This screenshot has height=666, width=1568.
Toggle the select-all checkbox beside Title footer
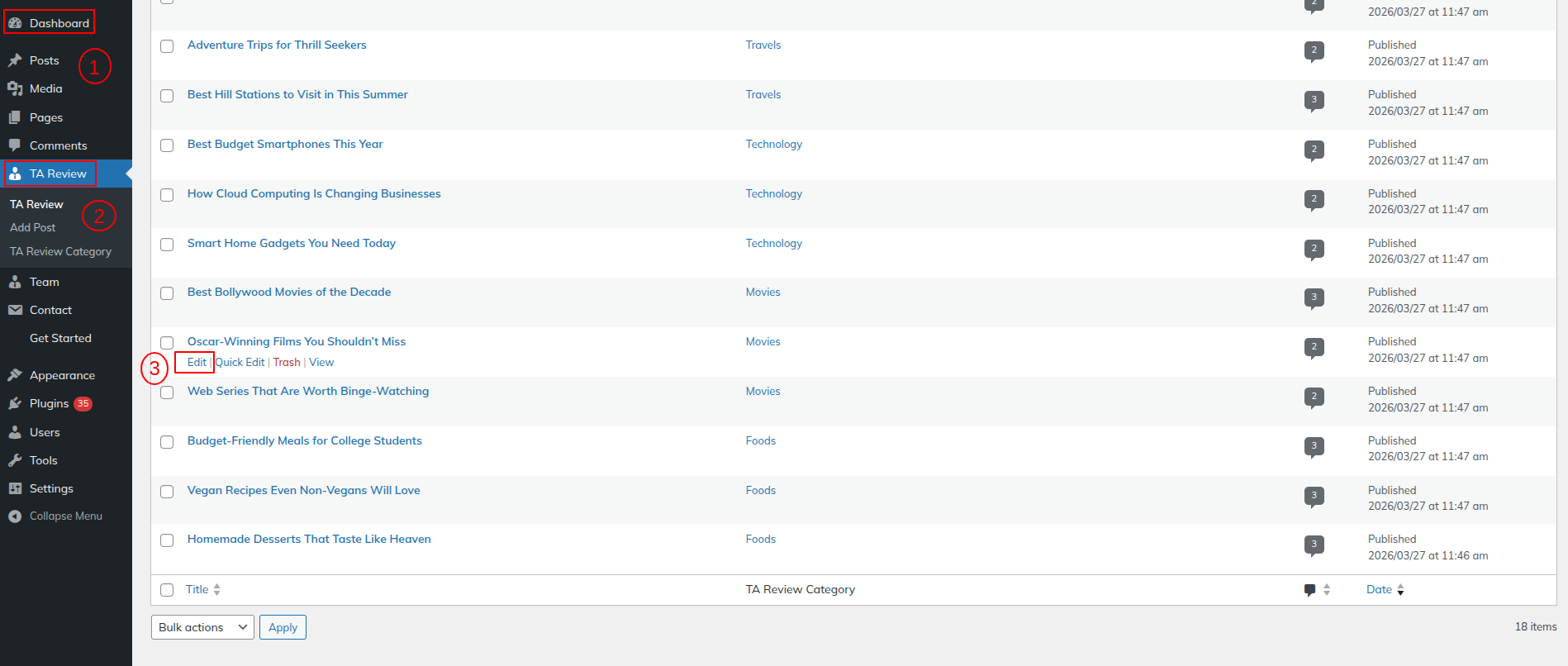(167, 590)
